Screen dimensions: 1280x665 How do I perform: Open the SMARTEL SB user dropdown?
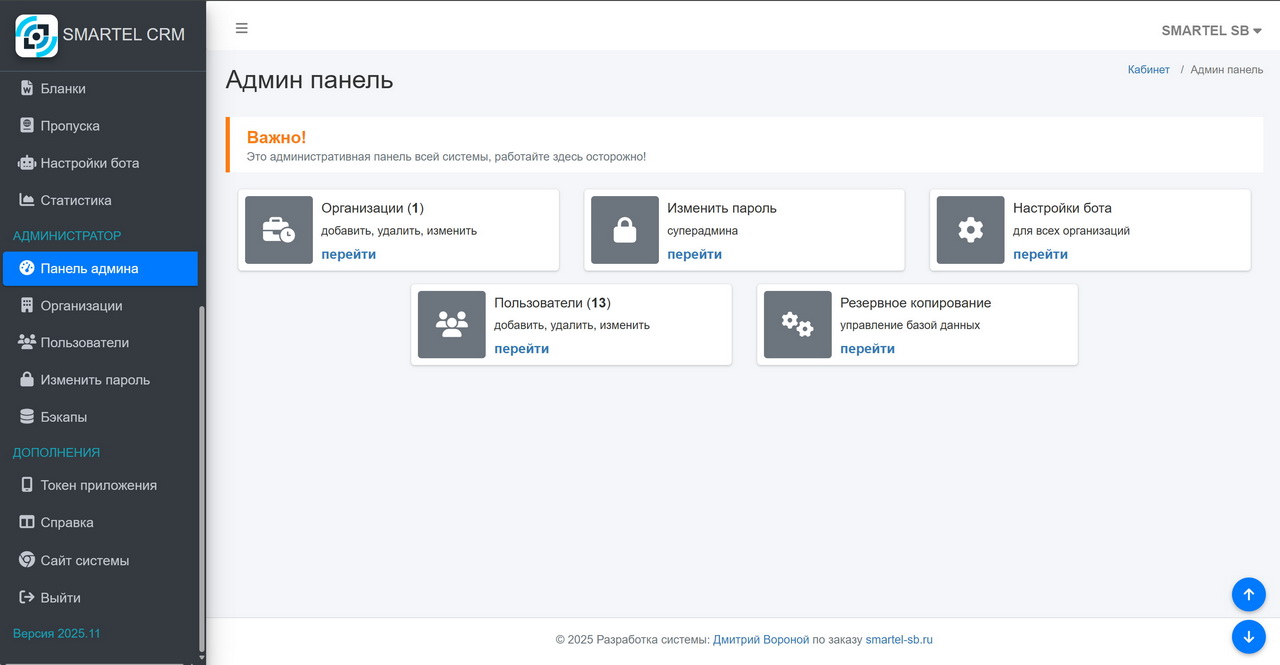coord(1211,30)
